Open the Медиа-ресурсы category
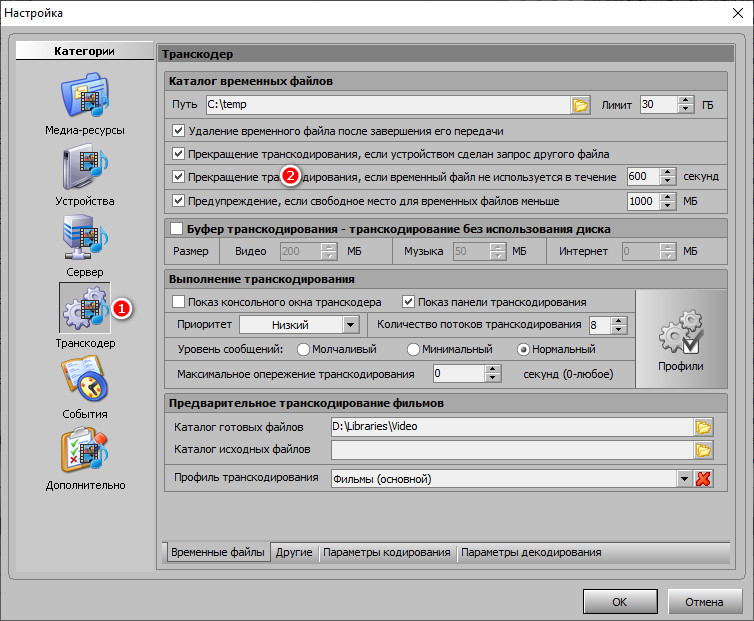This screenshot has width=754, height=621. pos(84,98)
